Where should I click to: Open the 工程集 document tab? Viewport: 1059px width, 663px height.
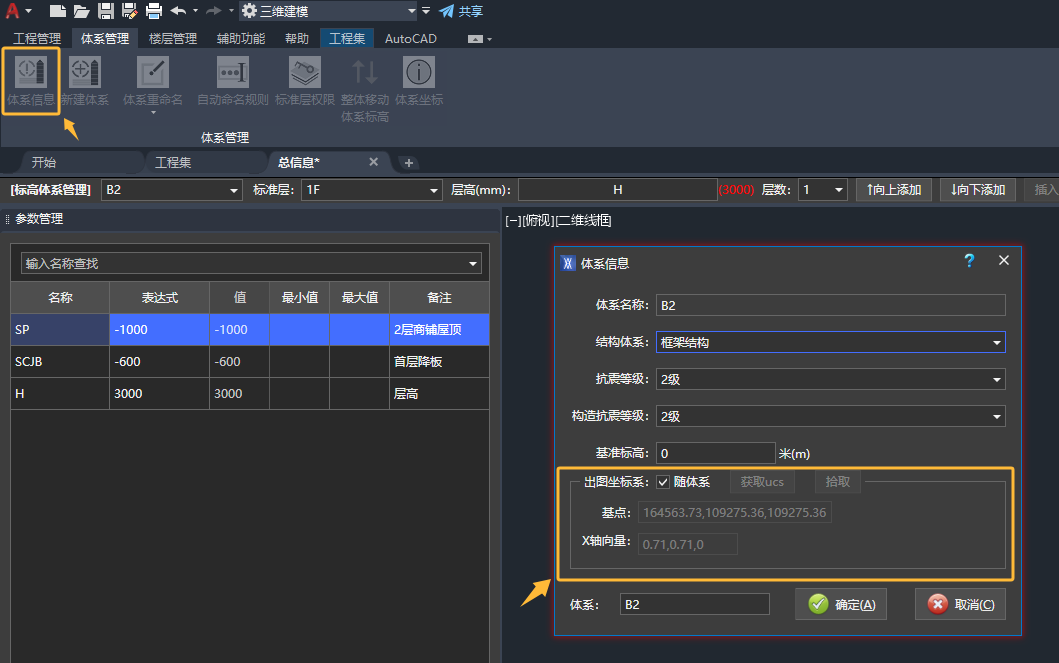coord(173,162)
